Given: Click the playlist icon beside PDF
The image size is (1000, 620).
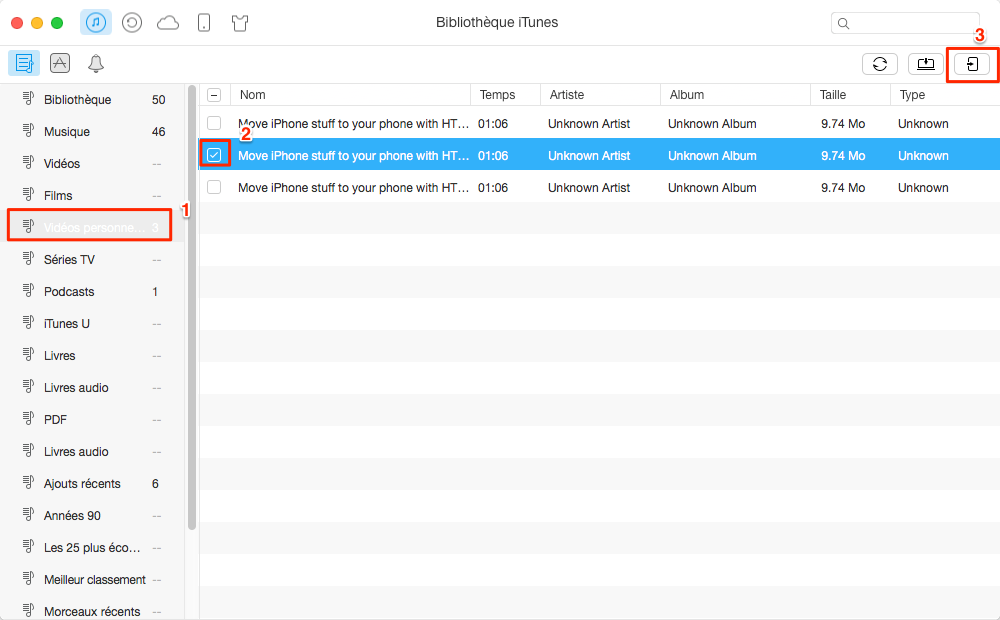Looking at the screenshot, I should click(x=28, y=418).
